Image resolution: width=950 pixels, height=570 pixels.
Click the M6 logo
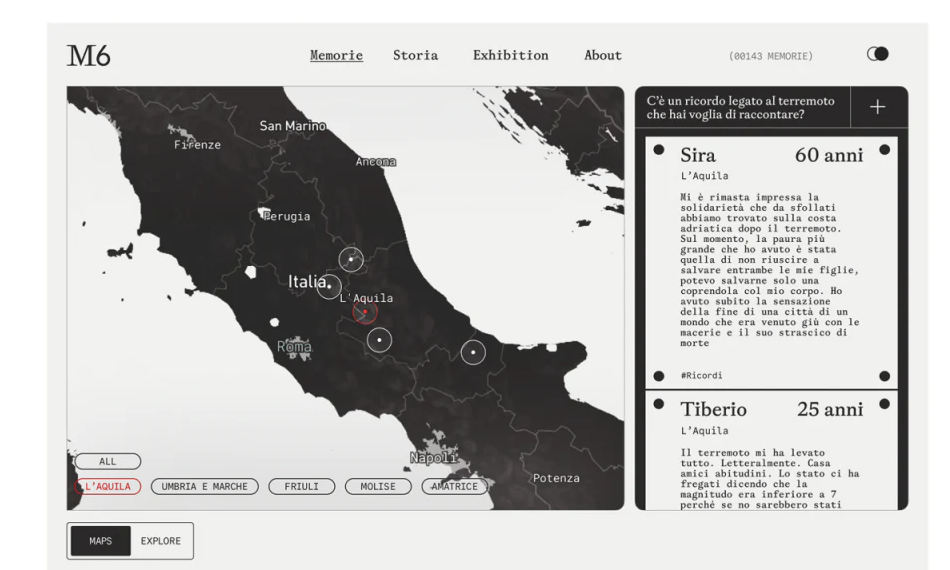pyautogui.click(x=88, y=56)
